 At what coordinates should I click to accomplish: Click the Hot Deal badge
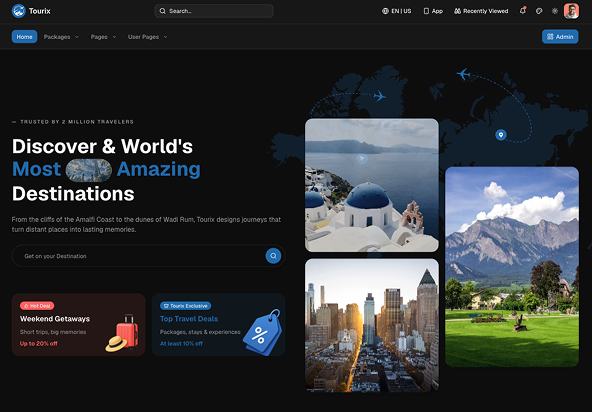(x=37, y=306)
